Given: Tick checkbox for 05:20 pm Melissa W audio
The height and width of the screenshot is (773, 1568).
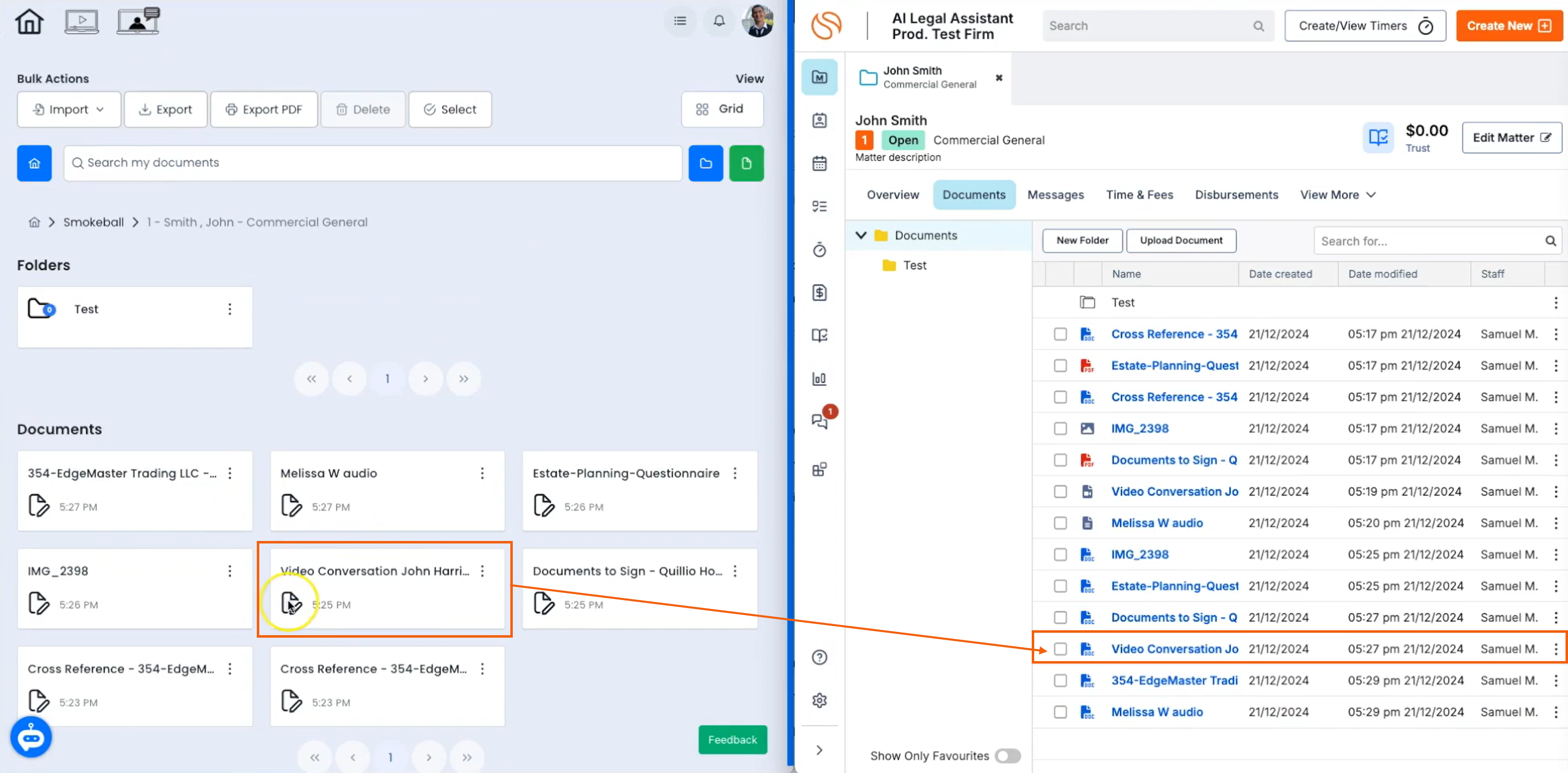Looking at the screenshot, I should coord(1060,523).
